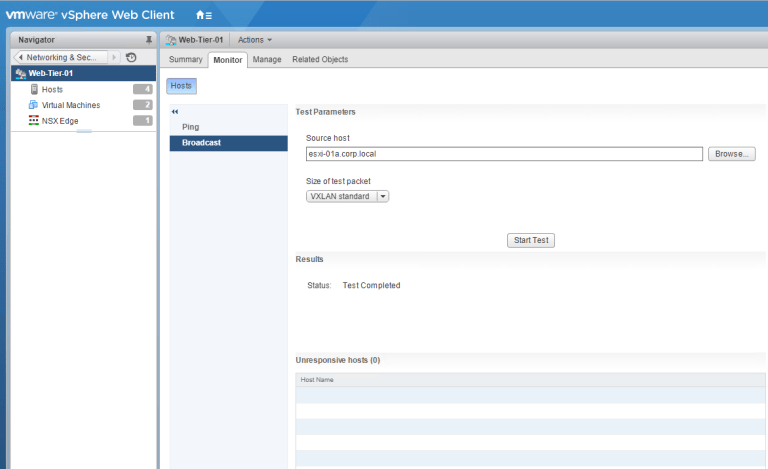The image size is (768, 469).
Task: Open the Actions dropdown menu
Action: (255, 40)
